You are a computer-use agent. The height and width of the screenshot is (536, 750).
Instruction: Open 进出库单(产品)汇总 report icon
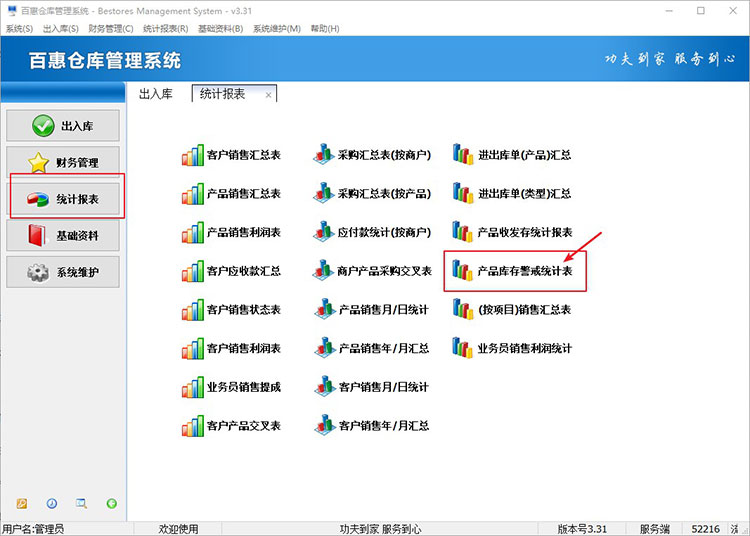(463, 154)
